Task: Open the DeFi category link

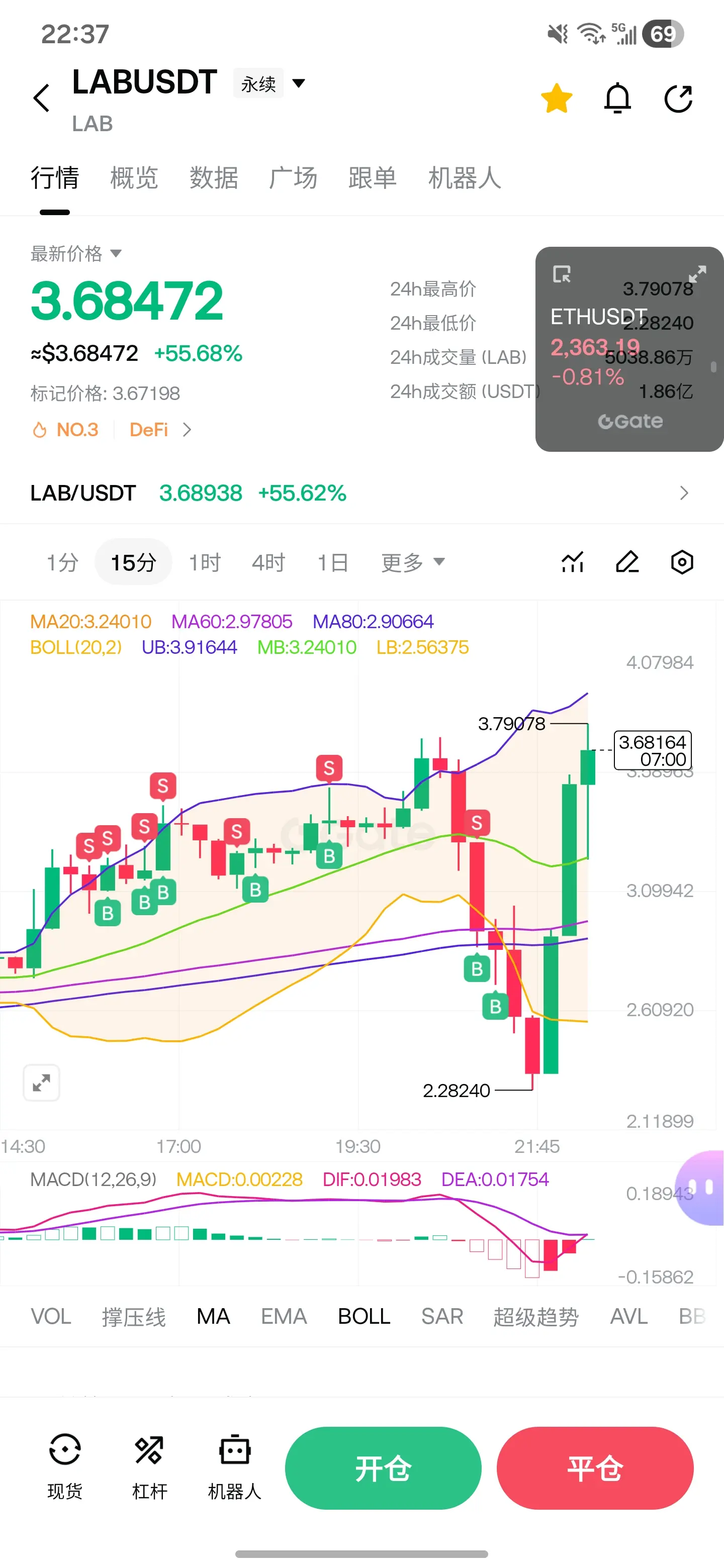Action: click(161, 430)
